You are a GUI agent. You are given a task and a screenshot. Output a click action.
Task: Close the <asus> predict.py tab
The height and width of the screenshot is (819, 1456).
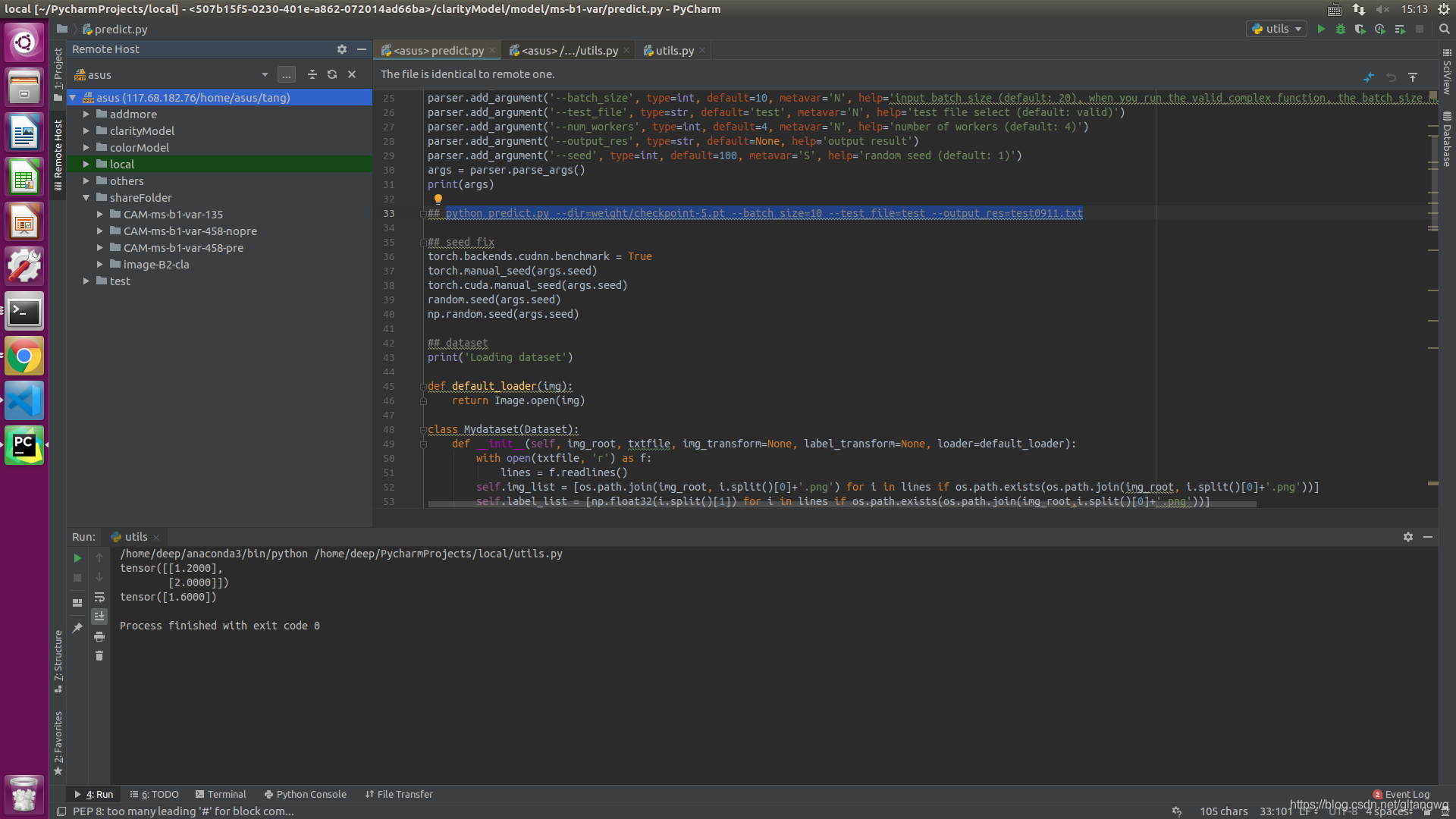[x=492, y=51]
